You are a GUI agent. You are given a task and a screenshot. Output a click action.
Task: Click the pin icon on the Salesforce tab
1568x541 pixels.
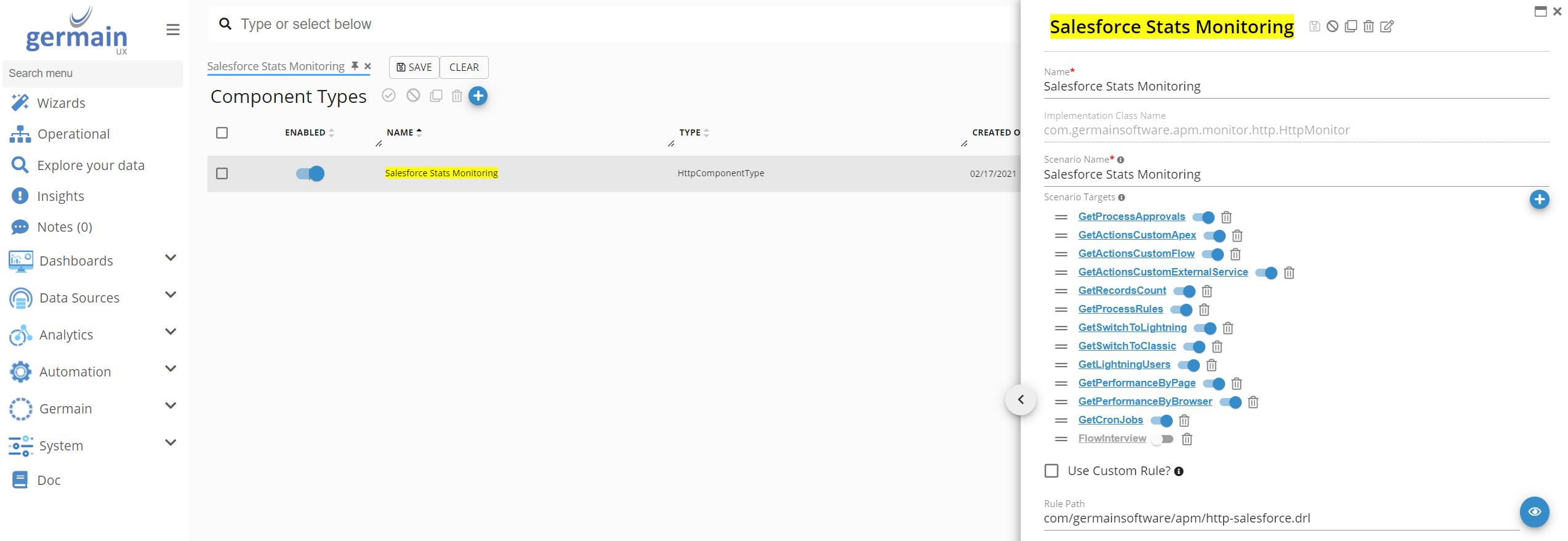[355, 66]
